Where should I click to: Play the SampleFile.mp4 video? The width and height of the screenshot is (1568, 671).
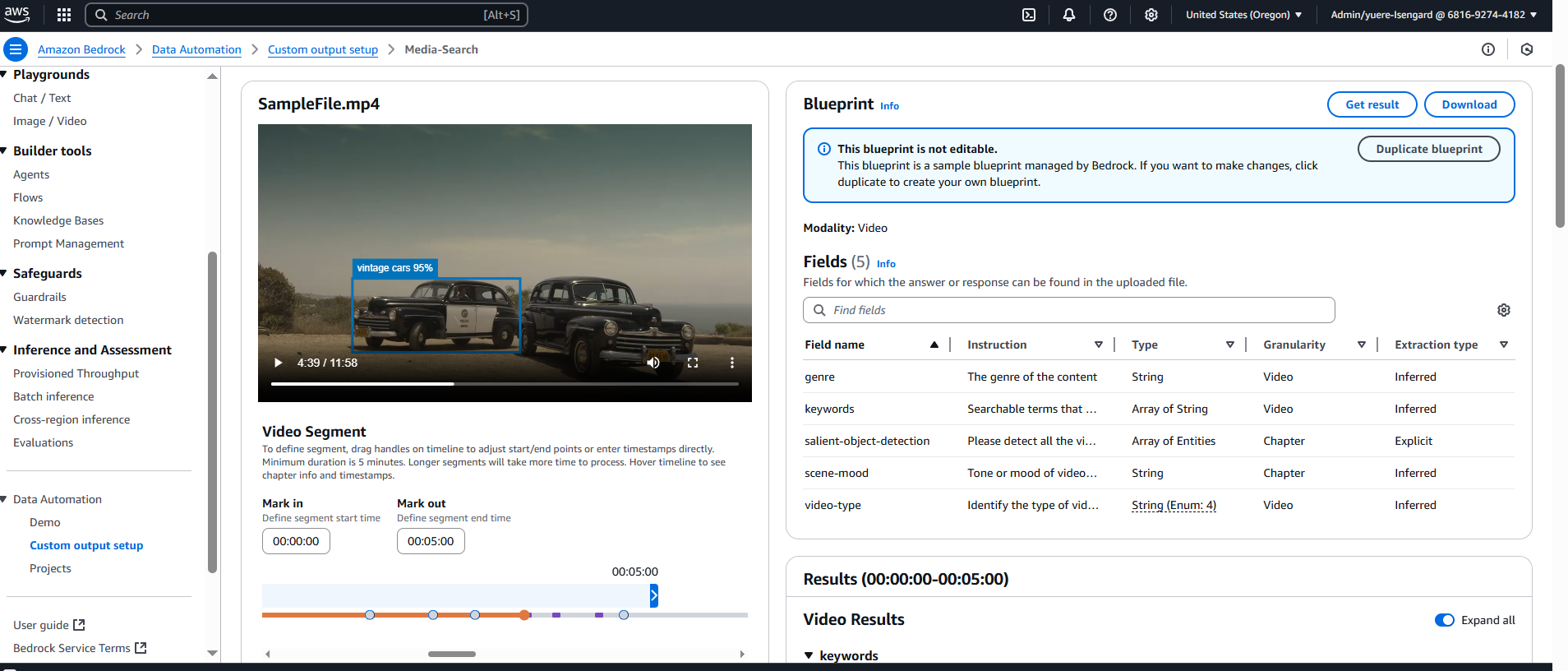[278, 363]
